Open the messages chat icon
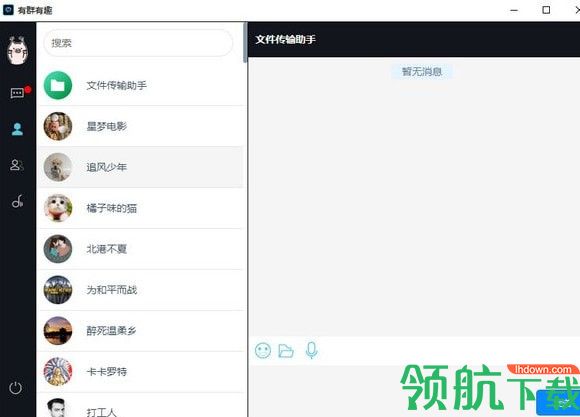 coord(17,93)
